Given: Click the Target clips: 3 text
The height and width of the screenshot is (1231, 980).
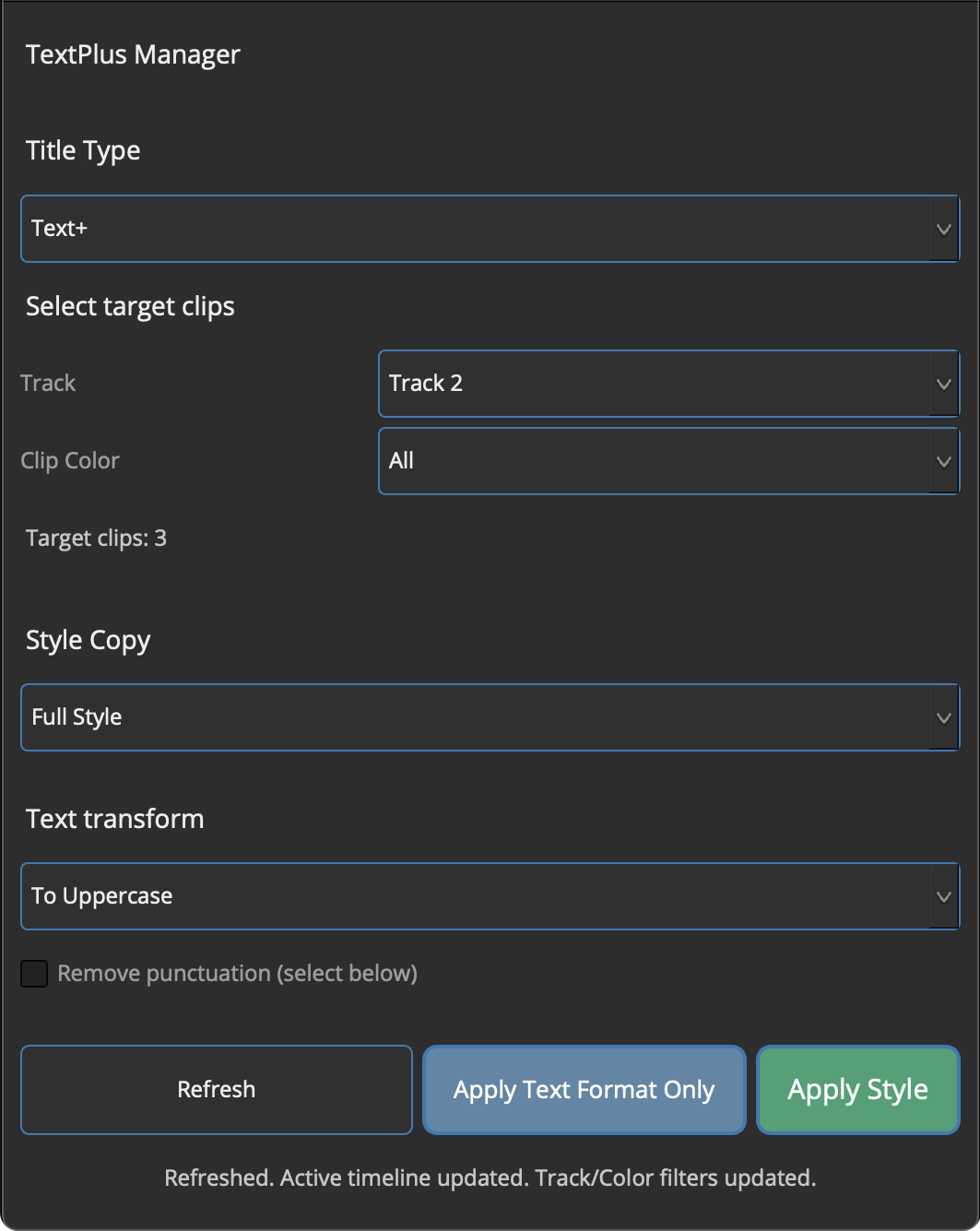Looking at the screenshot, I should point(96,539).
